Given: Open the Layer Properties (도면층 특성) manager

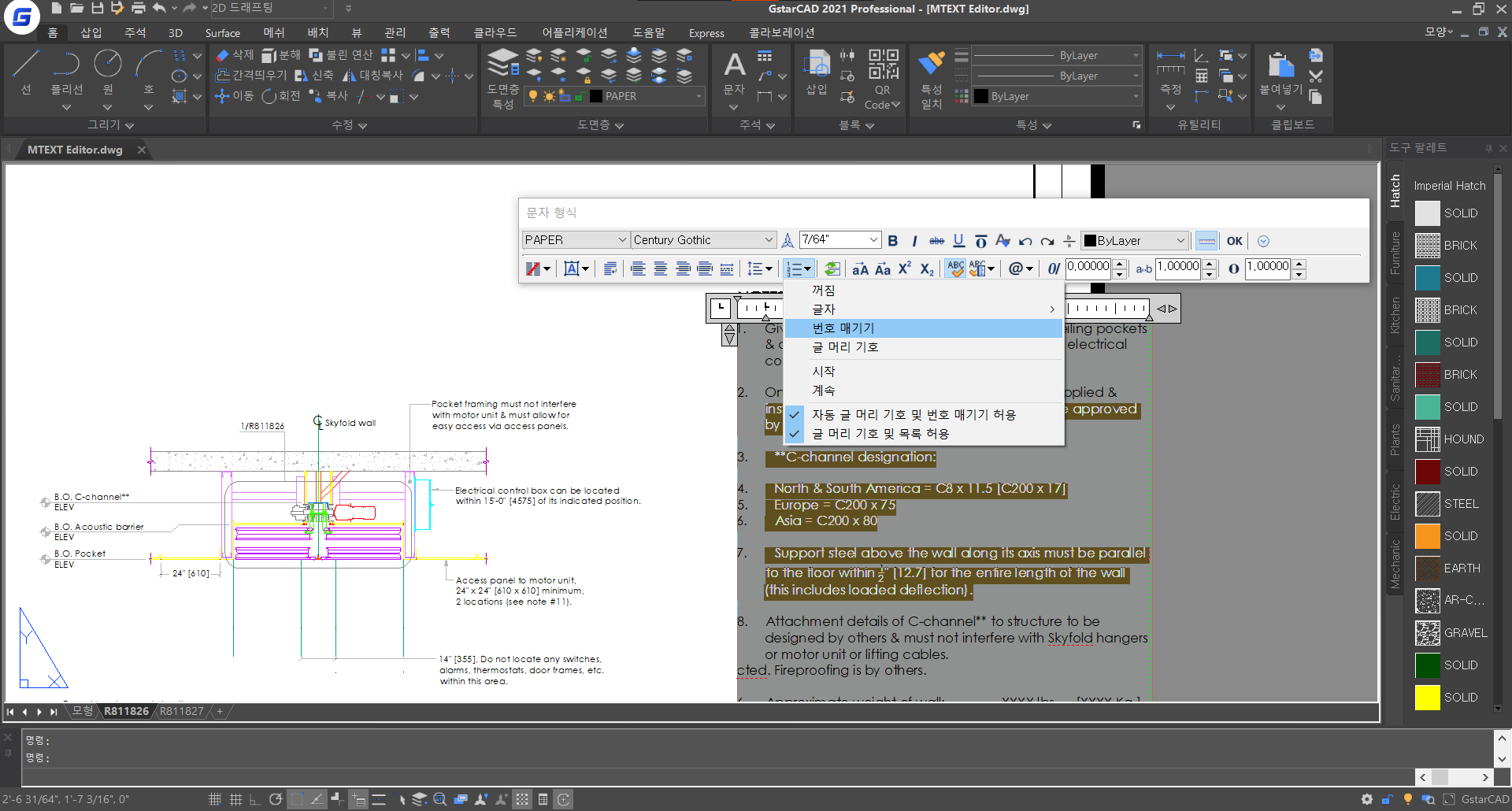Looking at the screenshot, I should (503, 79).
